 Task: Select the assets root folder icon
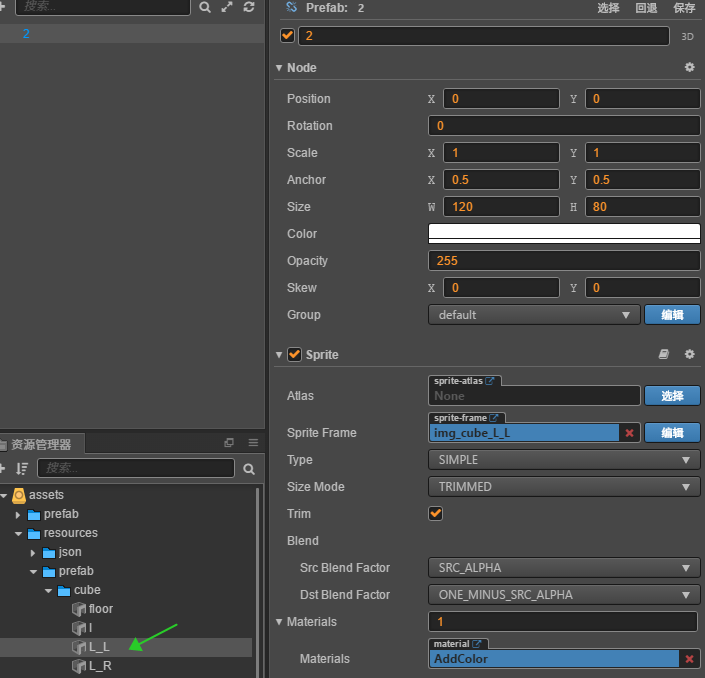click(19, 495)
